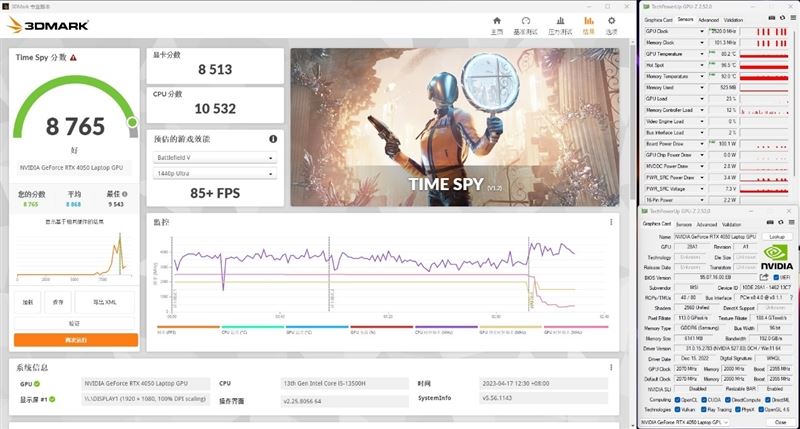The image size is (800, 429).
Task: Open the Board Power Draw sensor dropdown arrow
Action: (702, 144)
